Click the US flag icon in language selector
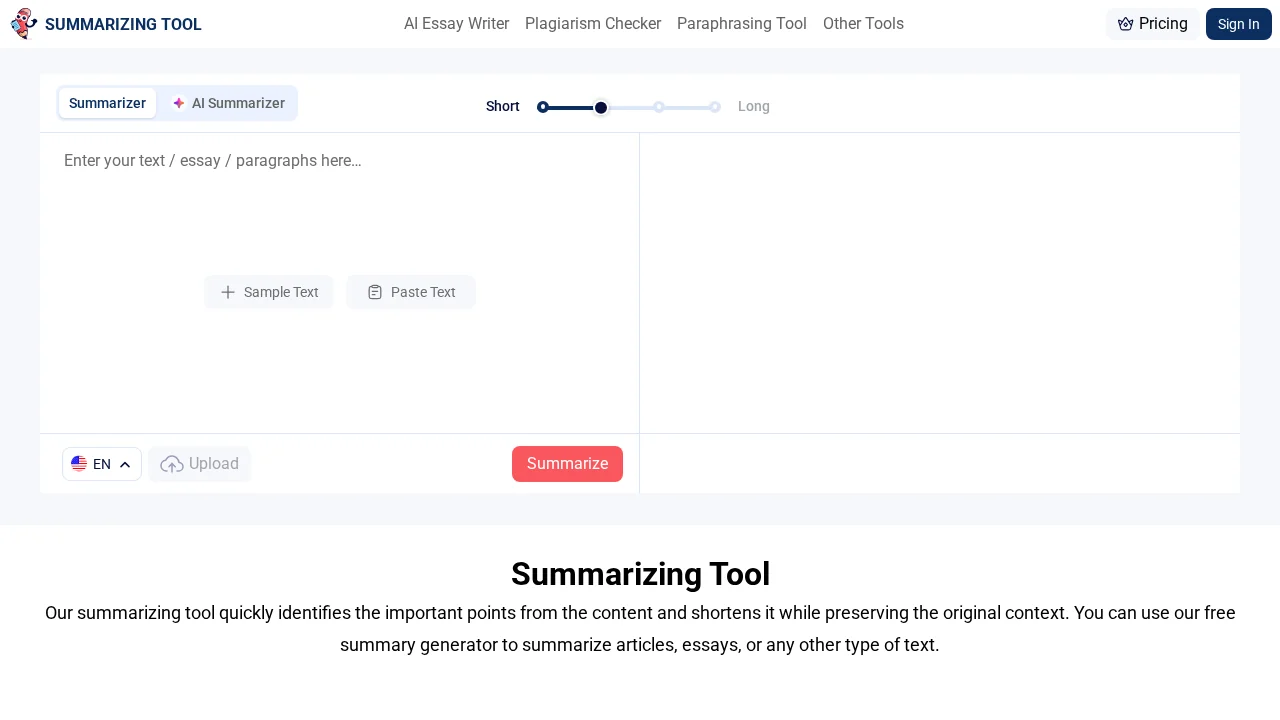This screenshot has width=1280, height=720. pyautogui.click(x=79, y=463)
